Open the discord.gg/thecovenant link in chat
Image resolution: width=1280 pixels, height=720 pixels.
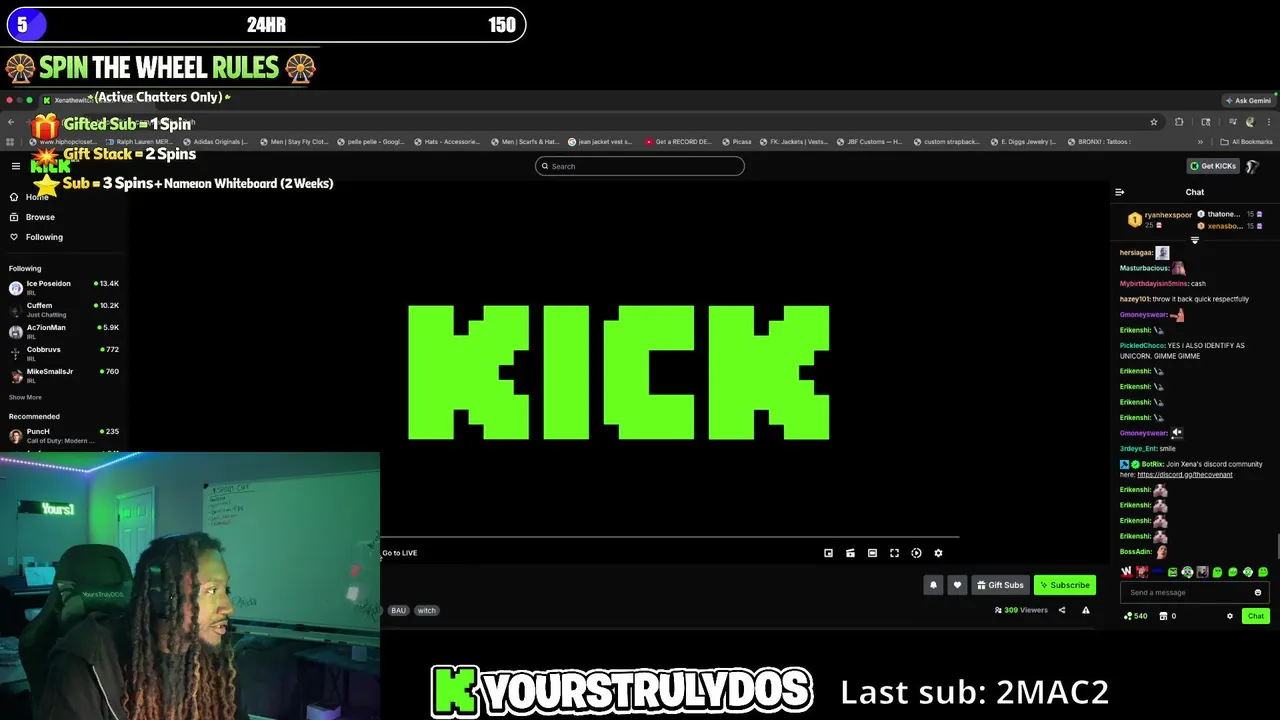point(1185,474)
